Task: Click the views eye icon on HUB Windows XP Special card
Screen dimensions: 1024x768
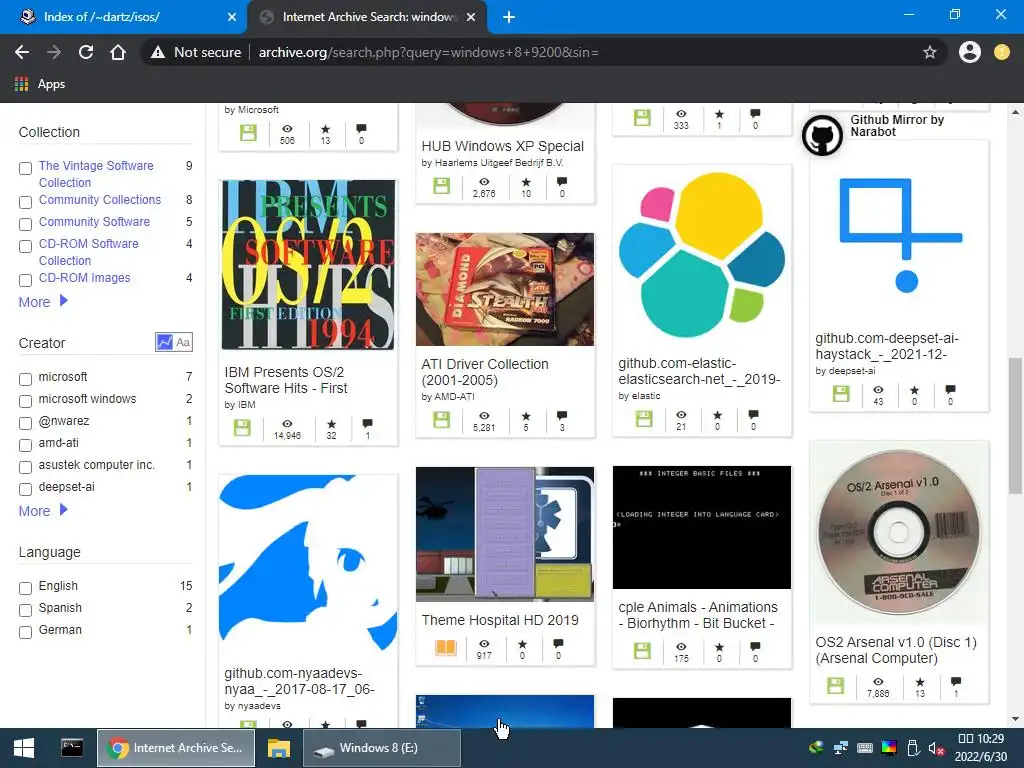Action: click(x=484, y=182)
